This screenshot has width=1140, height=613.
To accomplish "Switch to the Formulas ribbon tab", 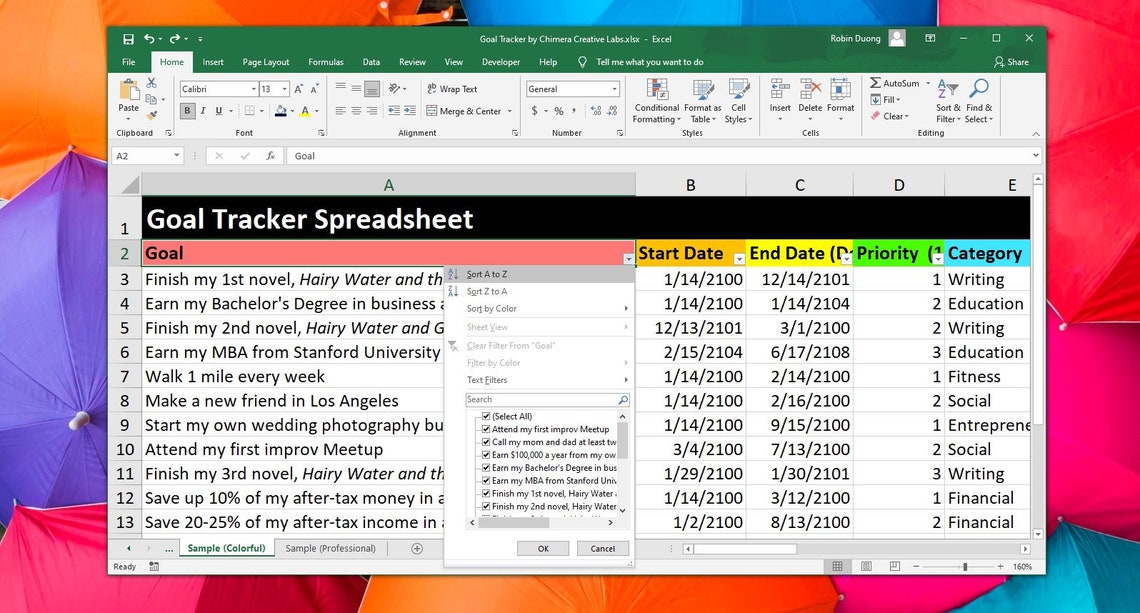I will pyautogui.click(x=325, y=61).
